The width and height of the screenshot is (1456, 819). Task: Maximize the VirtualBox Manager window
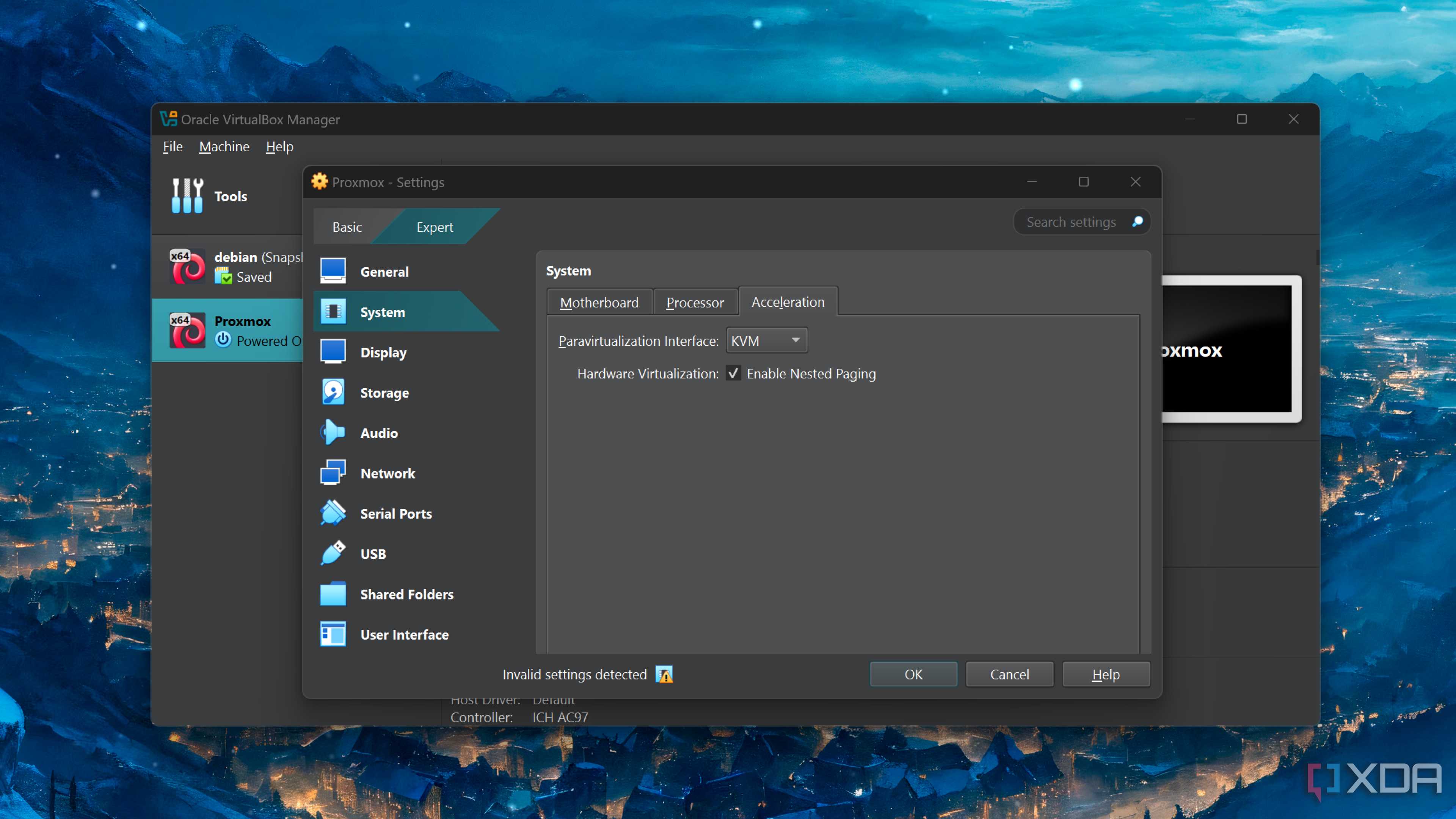pyautogui.click(x=1242, y=119)
